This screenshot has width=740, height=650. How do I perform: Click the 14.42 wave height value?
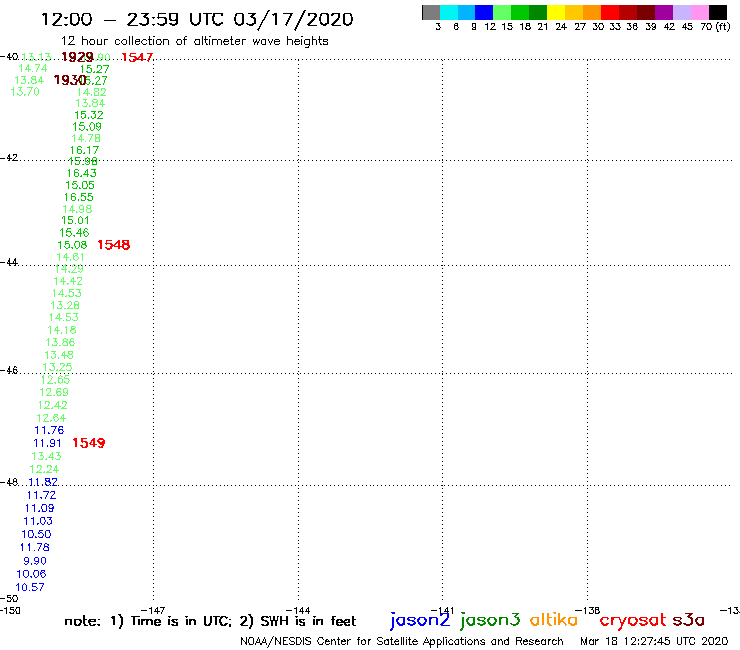click(x=68, y=281)
